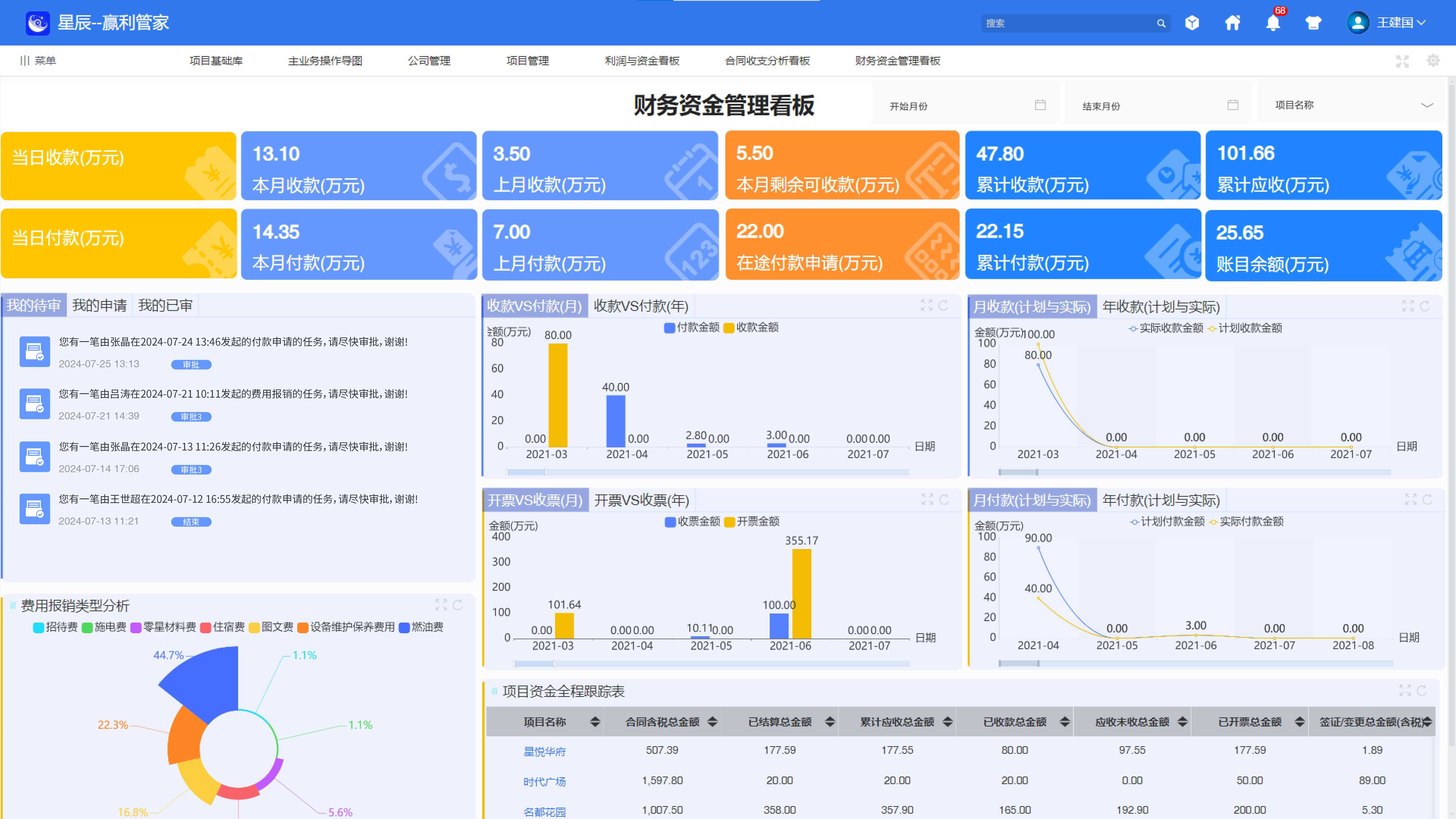
Task: Toggle 收票金额 legend in invoice chart
Action: click(692, 521)
